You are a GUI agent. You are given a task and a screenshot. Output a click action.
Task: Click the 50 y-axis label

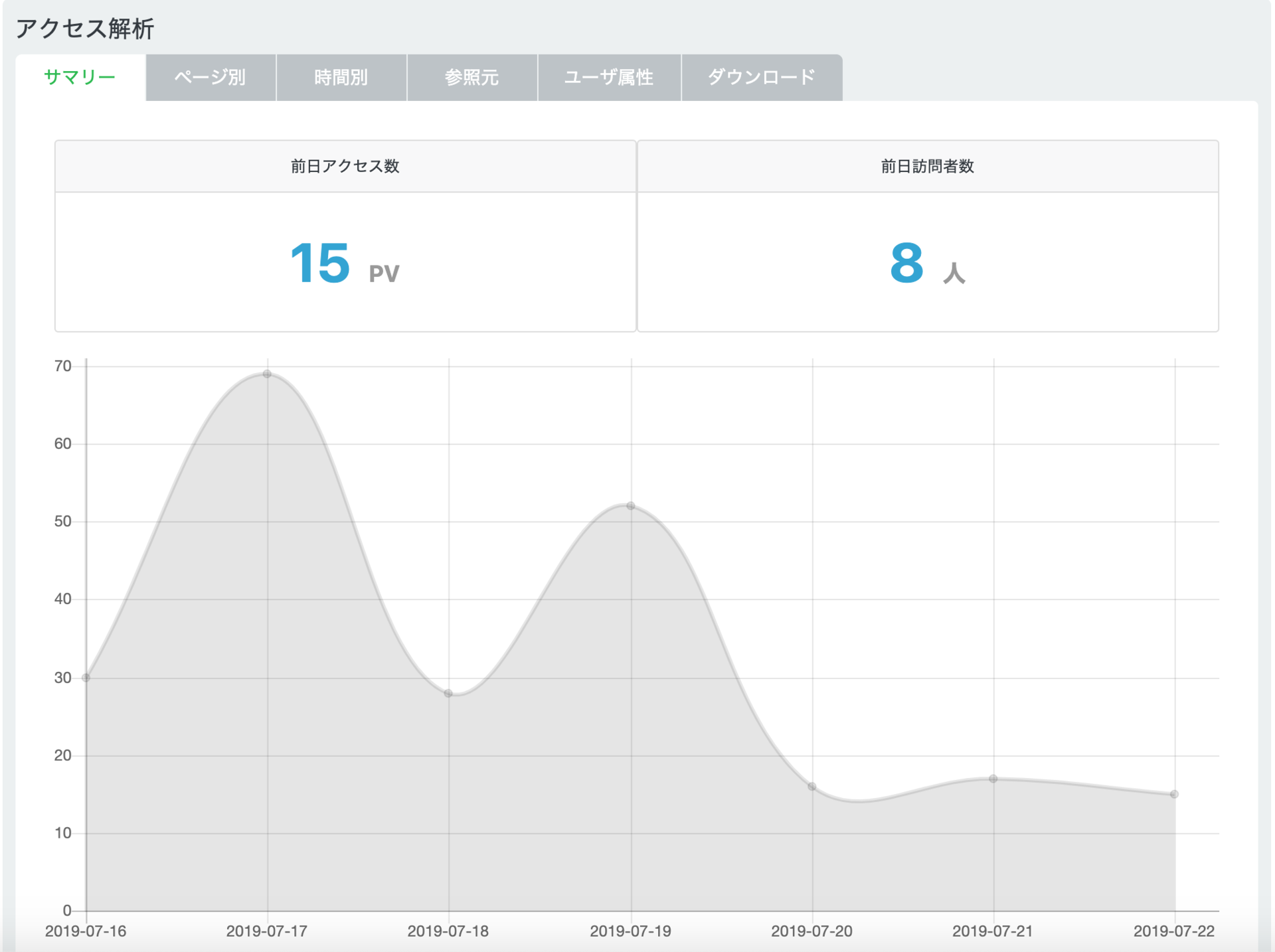(x=63, y=522)
